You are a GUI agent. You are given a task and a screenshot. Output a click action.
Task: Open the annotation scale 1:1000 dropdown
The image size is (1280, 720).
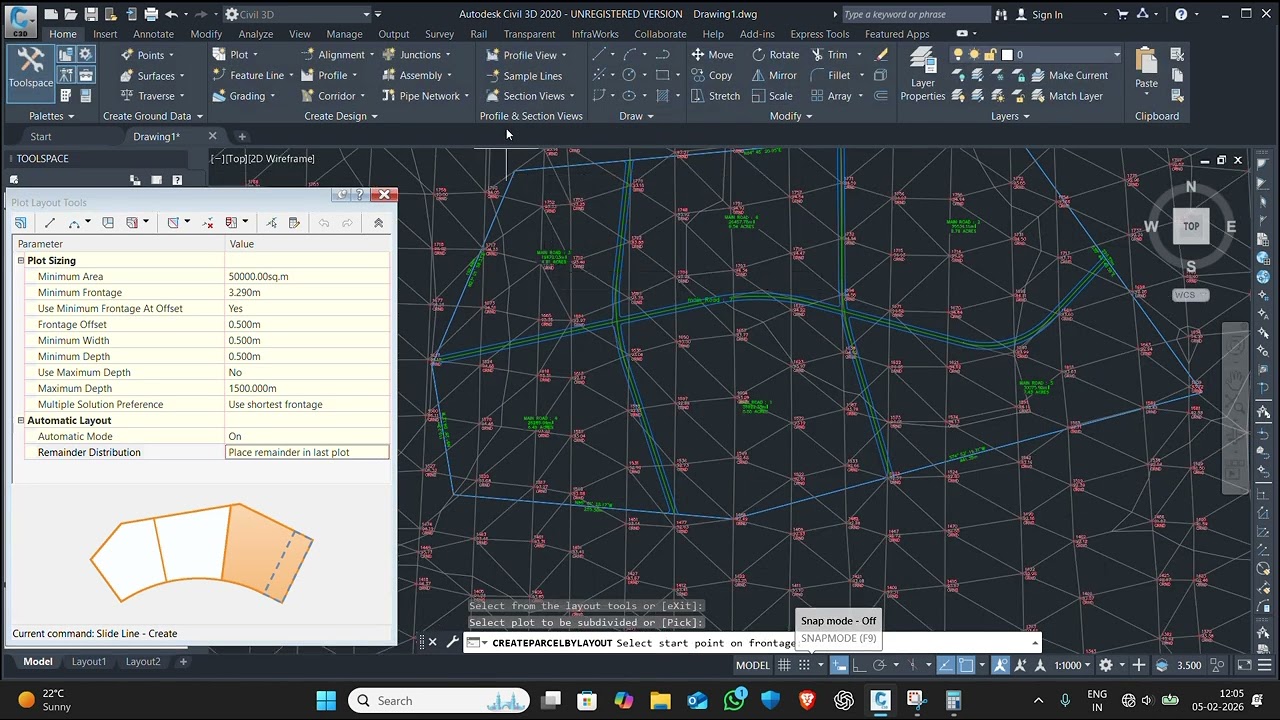(x=1072, y=665)
